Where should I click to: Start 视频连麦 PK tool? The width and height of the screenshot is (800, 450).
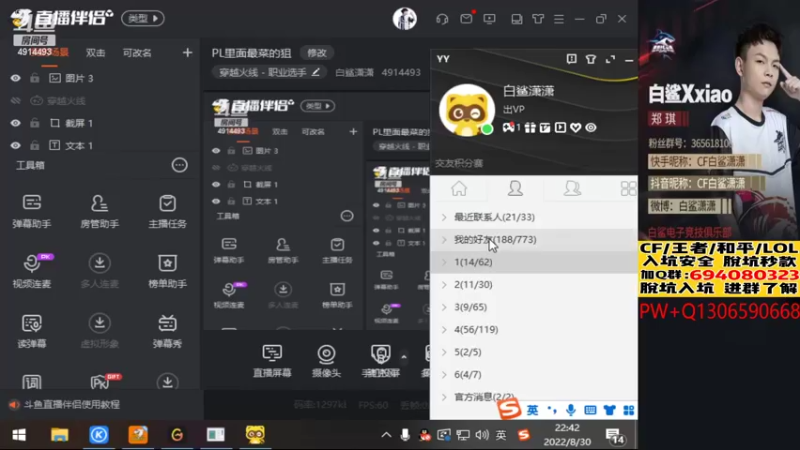point(32,271)
